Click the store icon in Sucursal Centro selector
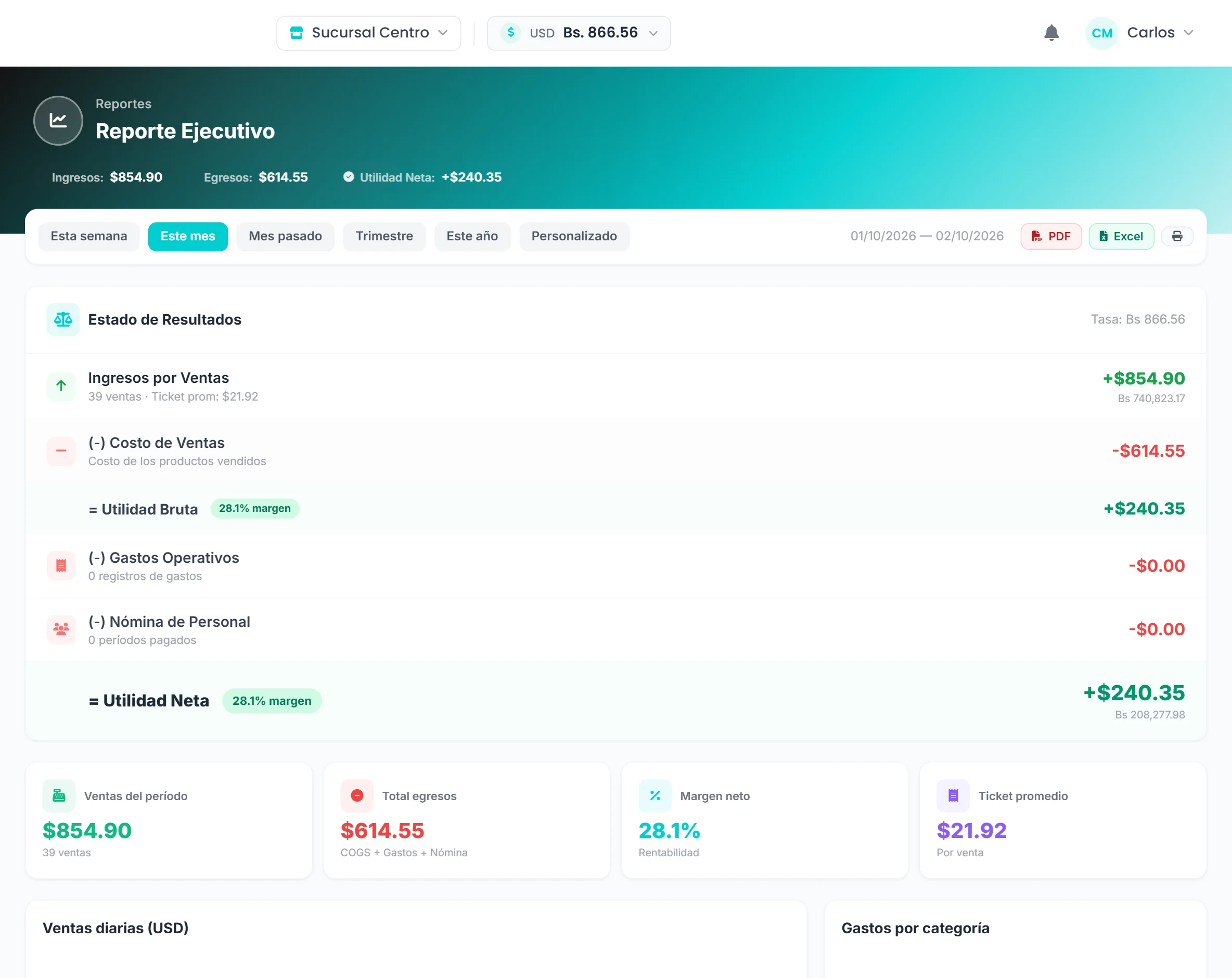The image size is (1232, 978). click(x=296, y=33)
